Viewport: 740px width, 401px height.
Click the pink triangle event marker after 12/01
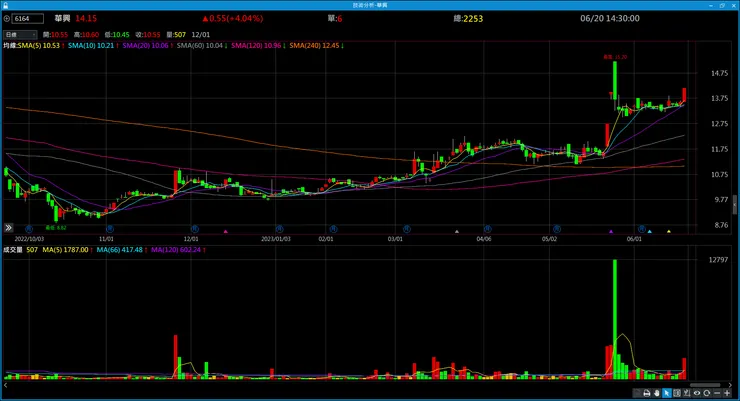coord(226,231)
